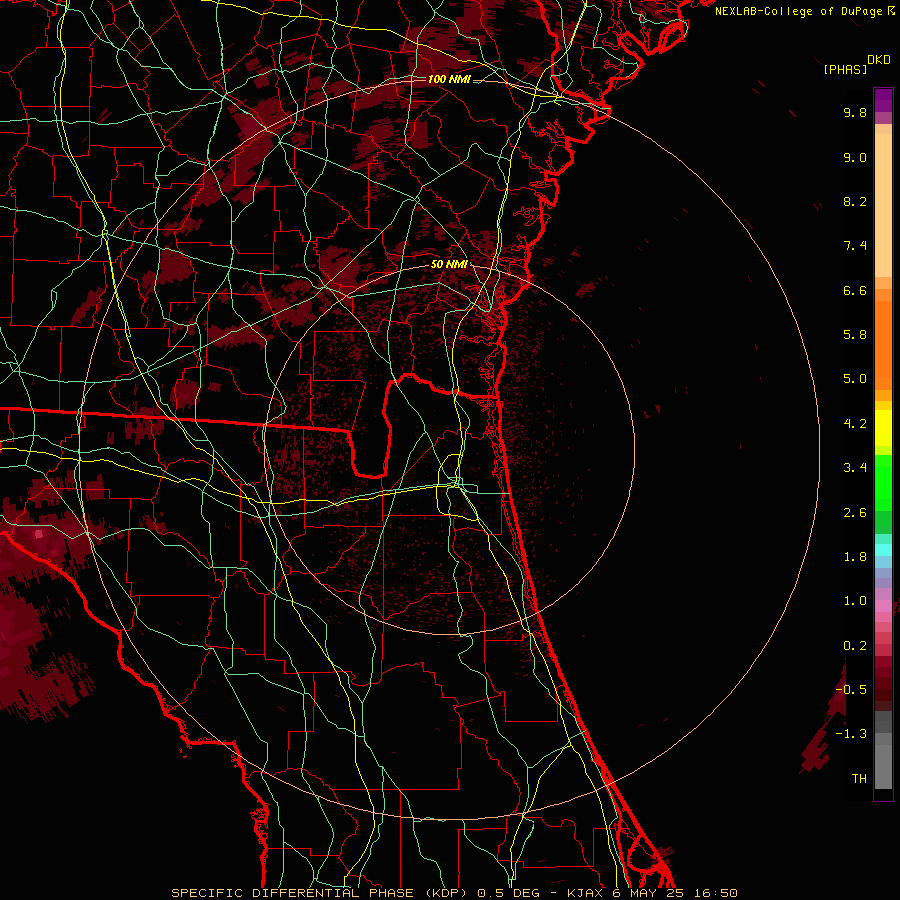Click the 50 NMI range ring label
This screenshot has height=900, width=900.
click(449, 264)
